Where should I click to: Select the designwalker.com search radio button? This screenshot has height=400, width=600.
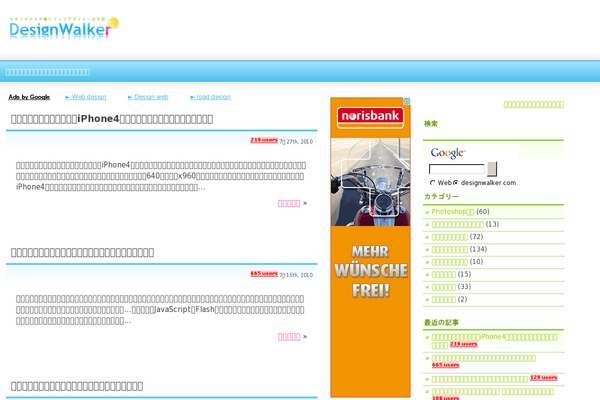pos(455,183)
